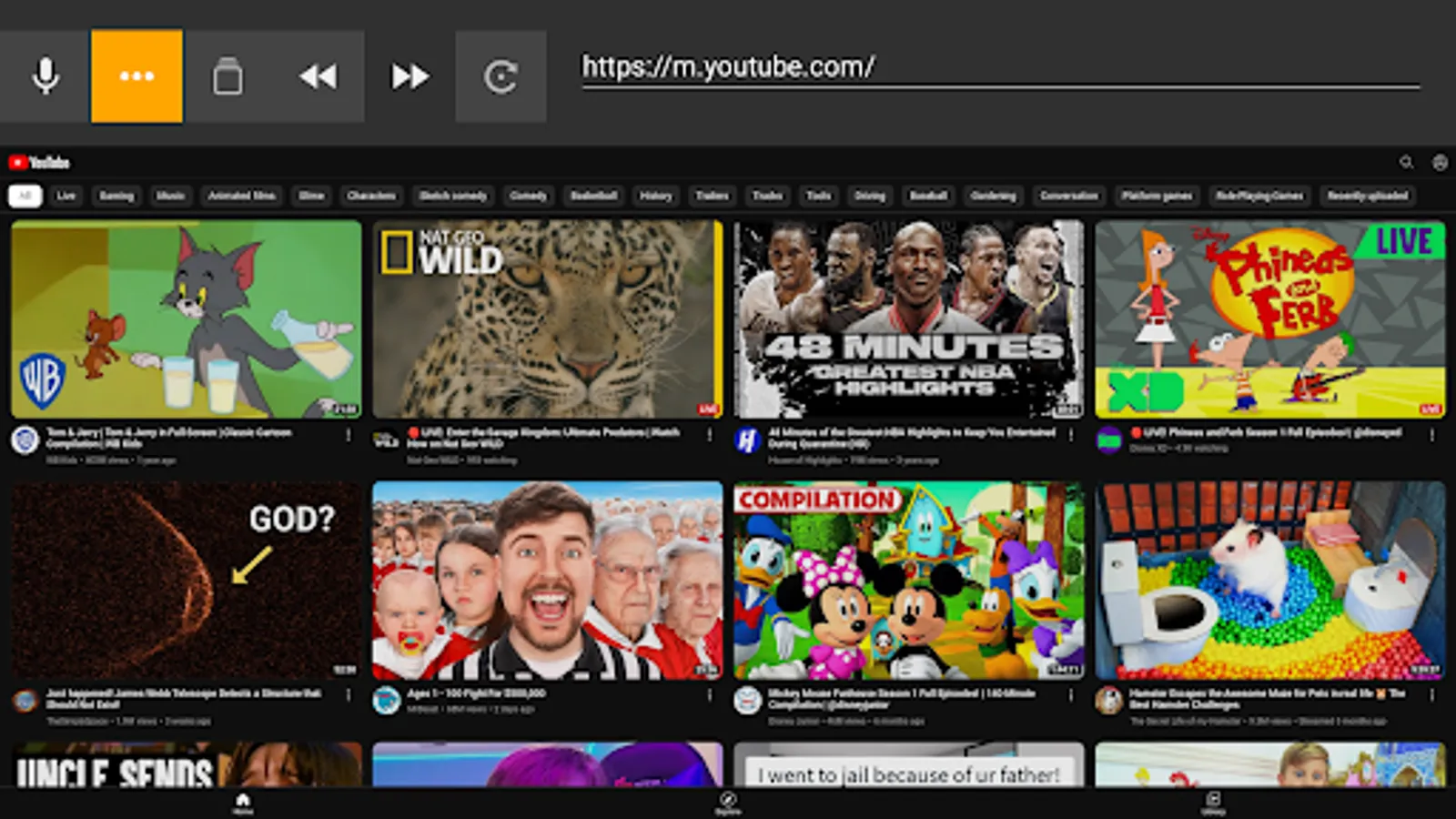Filter videos by Platform games chip

click(1157, 196)
